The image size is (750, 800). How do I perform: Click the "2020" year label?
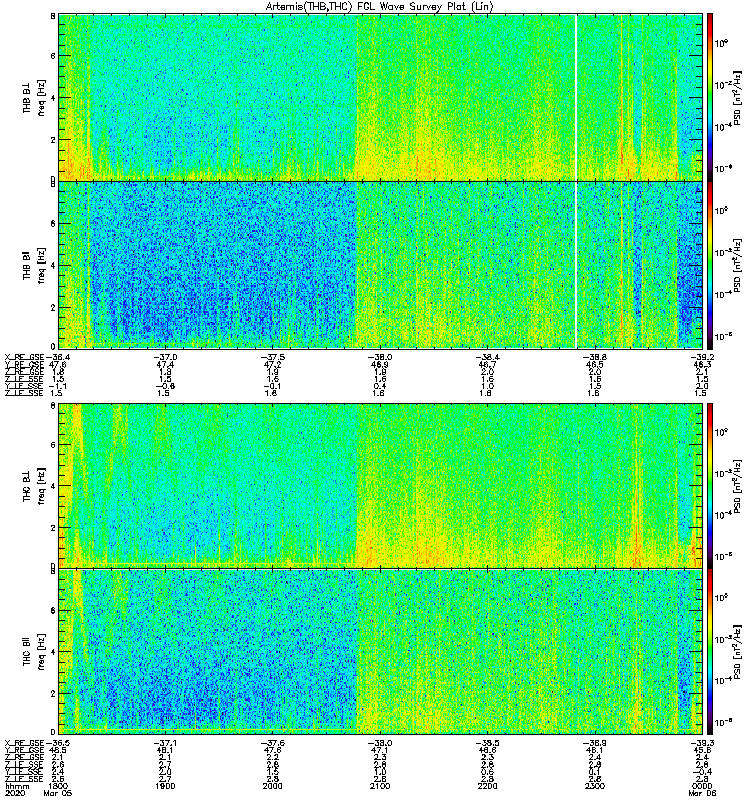[x=14, y=793]
